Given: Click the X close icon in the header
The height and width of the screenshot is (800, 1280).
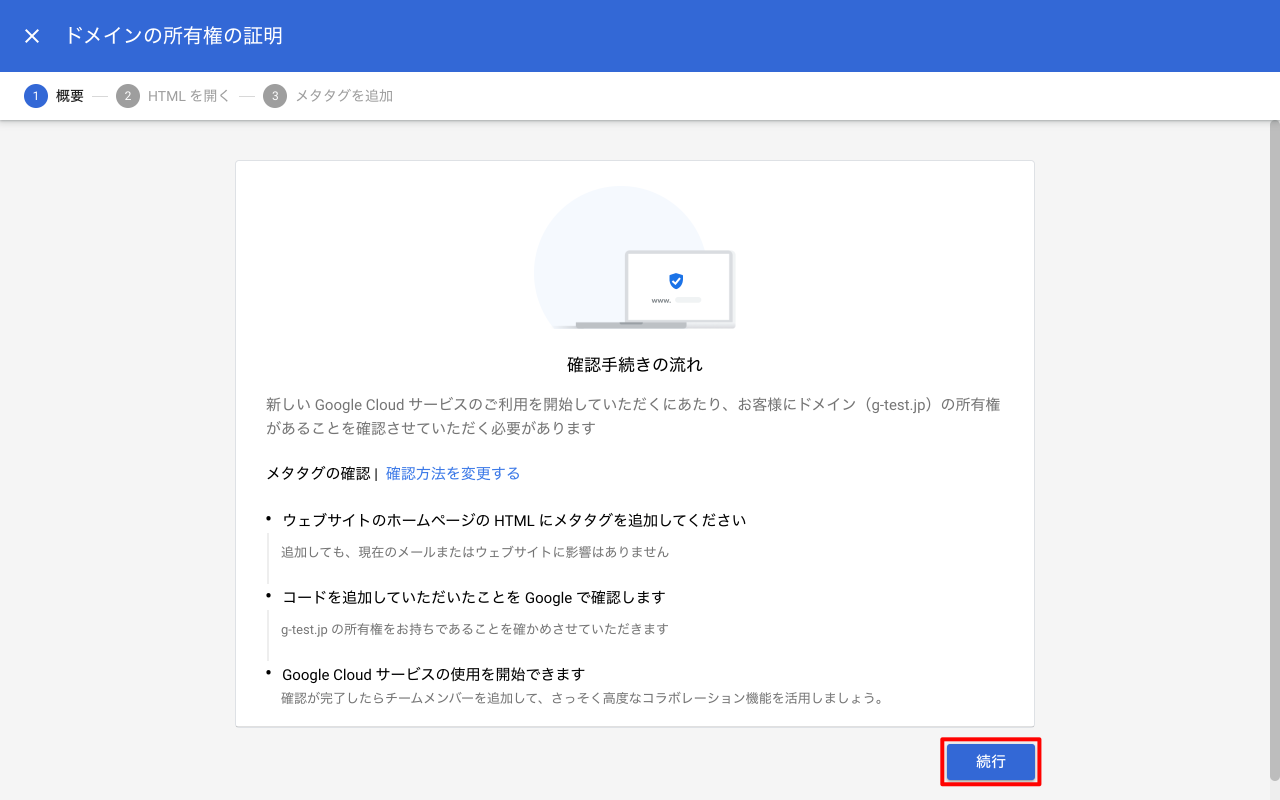Looking at the screenshot, I should (31, 35).
